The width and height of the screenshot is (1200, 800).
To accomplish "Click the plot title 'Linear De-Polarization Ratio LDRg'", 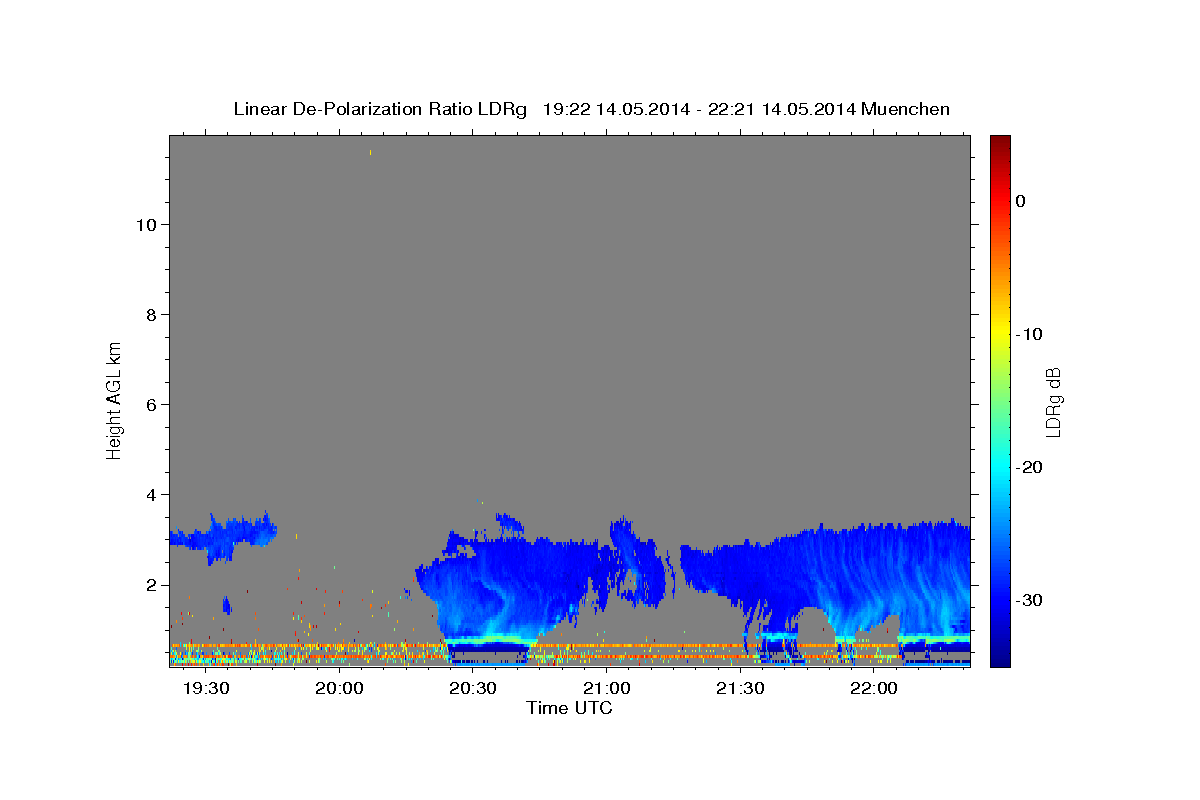I will (x=380, y=109).
